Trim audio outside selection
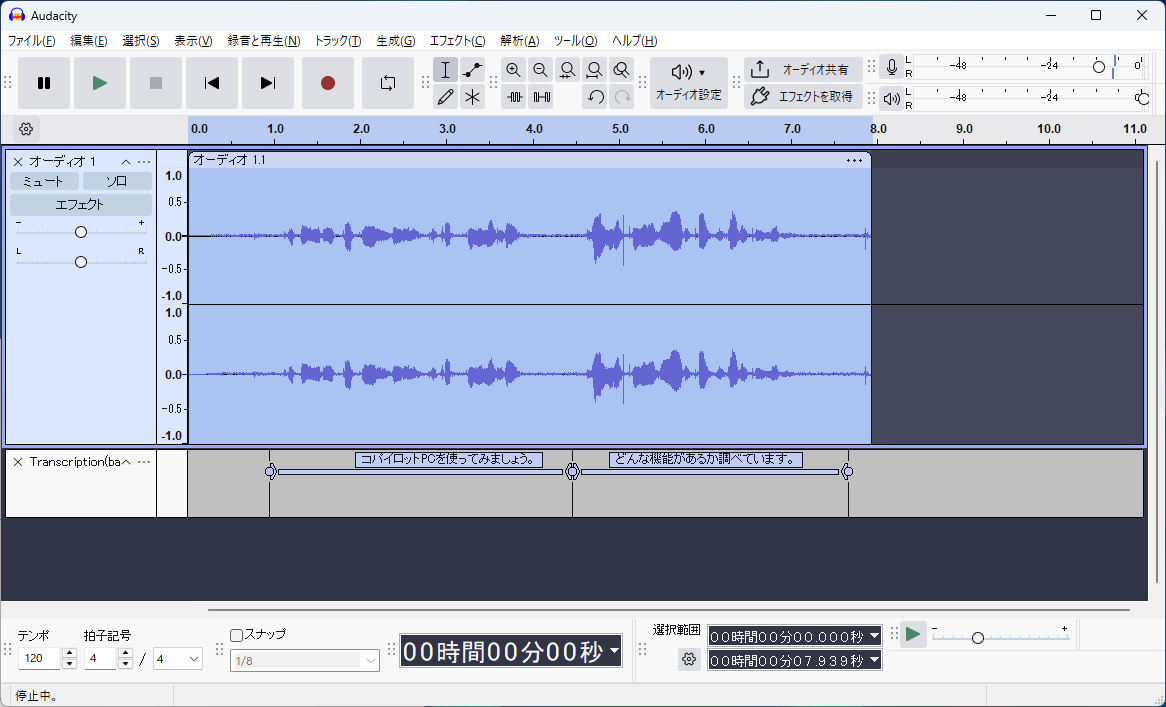 click(513, 97)
